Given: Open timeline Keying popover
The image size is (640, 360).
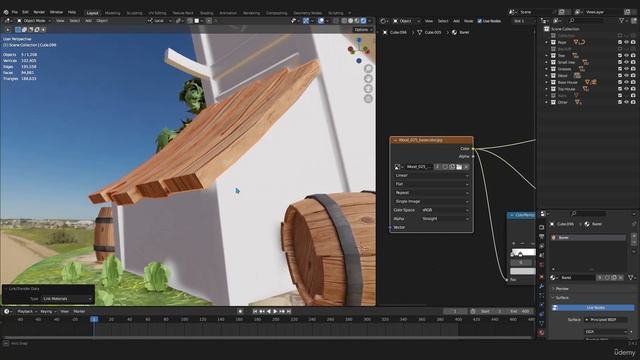Looking at the screenshot, I should tap(48, 311).
